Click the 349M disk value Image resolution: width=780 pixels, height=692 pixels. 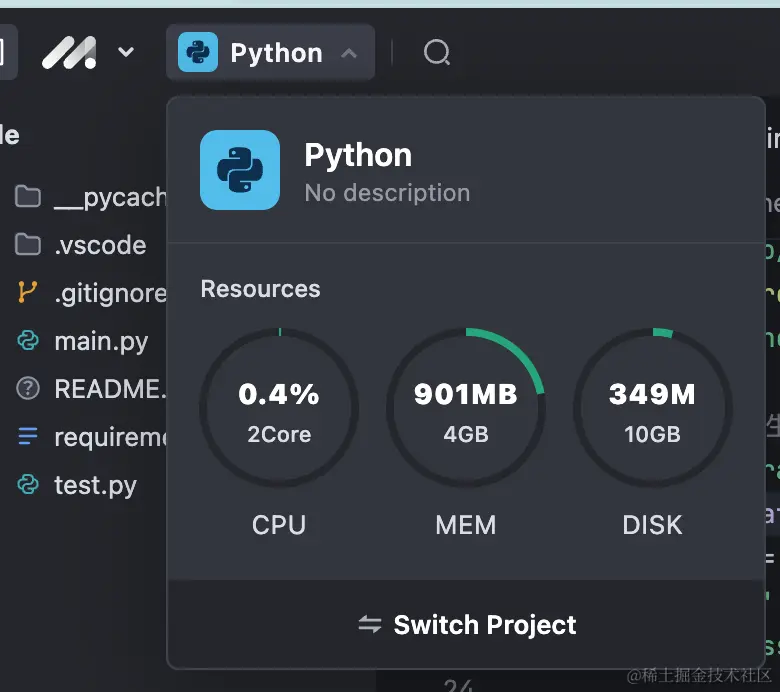pyautogui.click(x=652, y=395)
